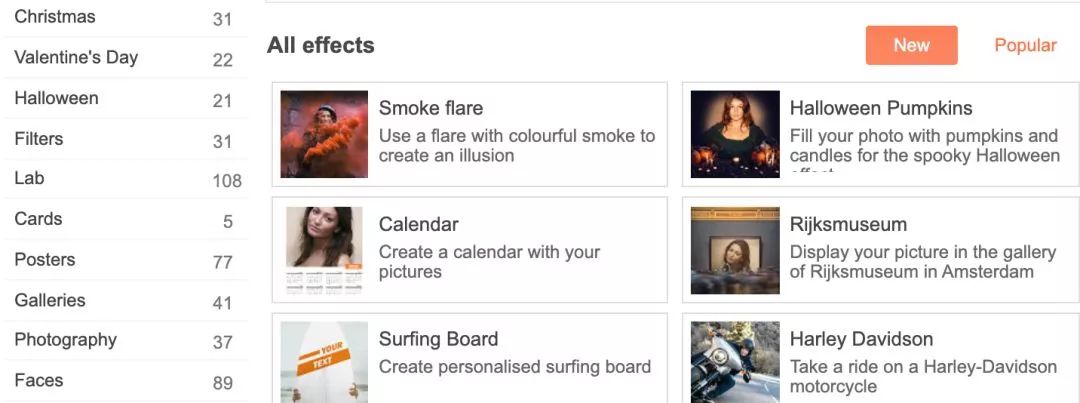Open the Harley Davidson effect thumbnail
Image resolution: width=1080 pixels, height=403 pixels.
click(x=735, y=361)
